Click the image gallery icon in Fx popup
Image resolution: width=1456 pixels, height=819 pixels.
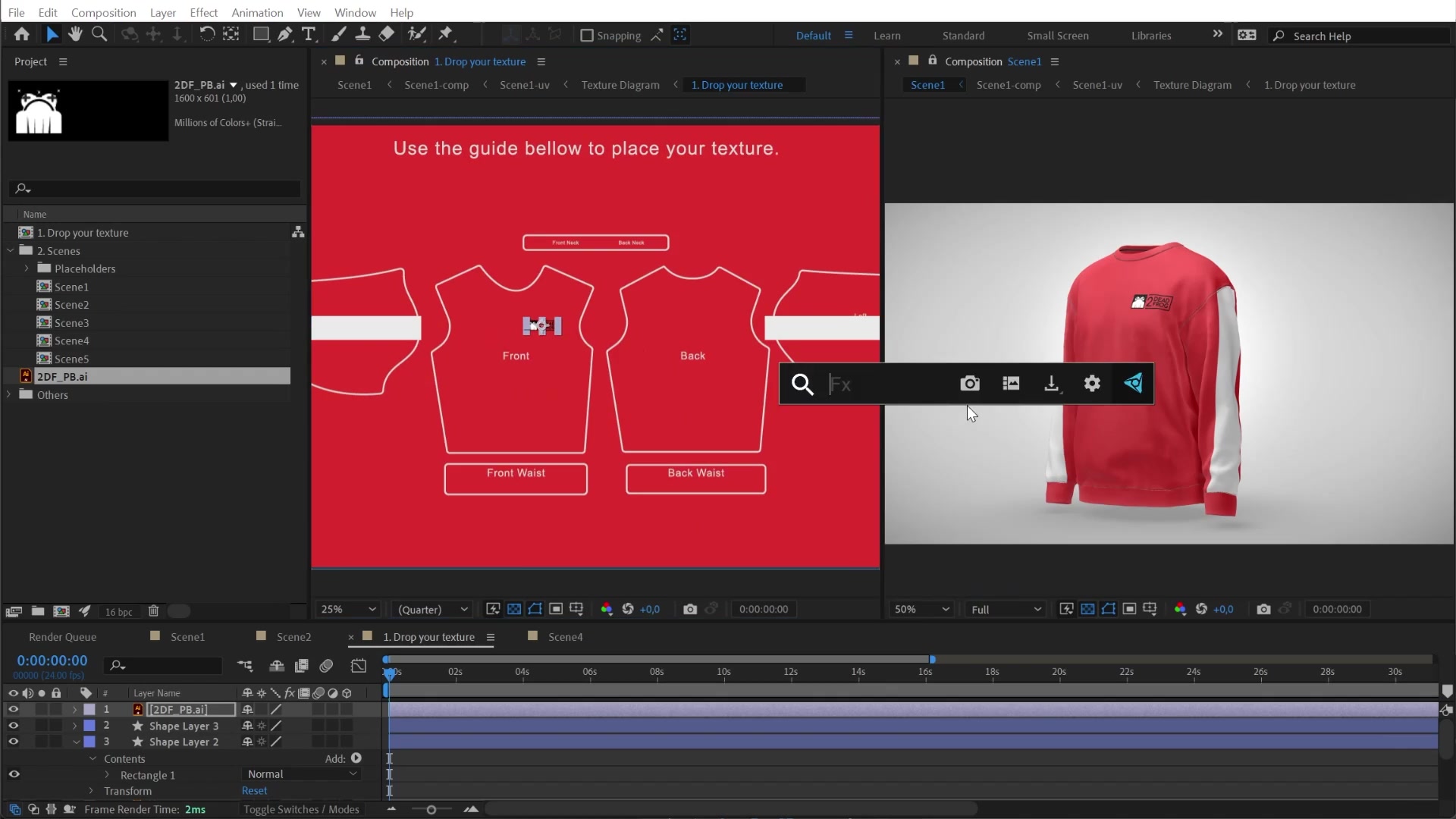[x=1011, y=384]
